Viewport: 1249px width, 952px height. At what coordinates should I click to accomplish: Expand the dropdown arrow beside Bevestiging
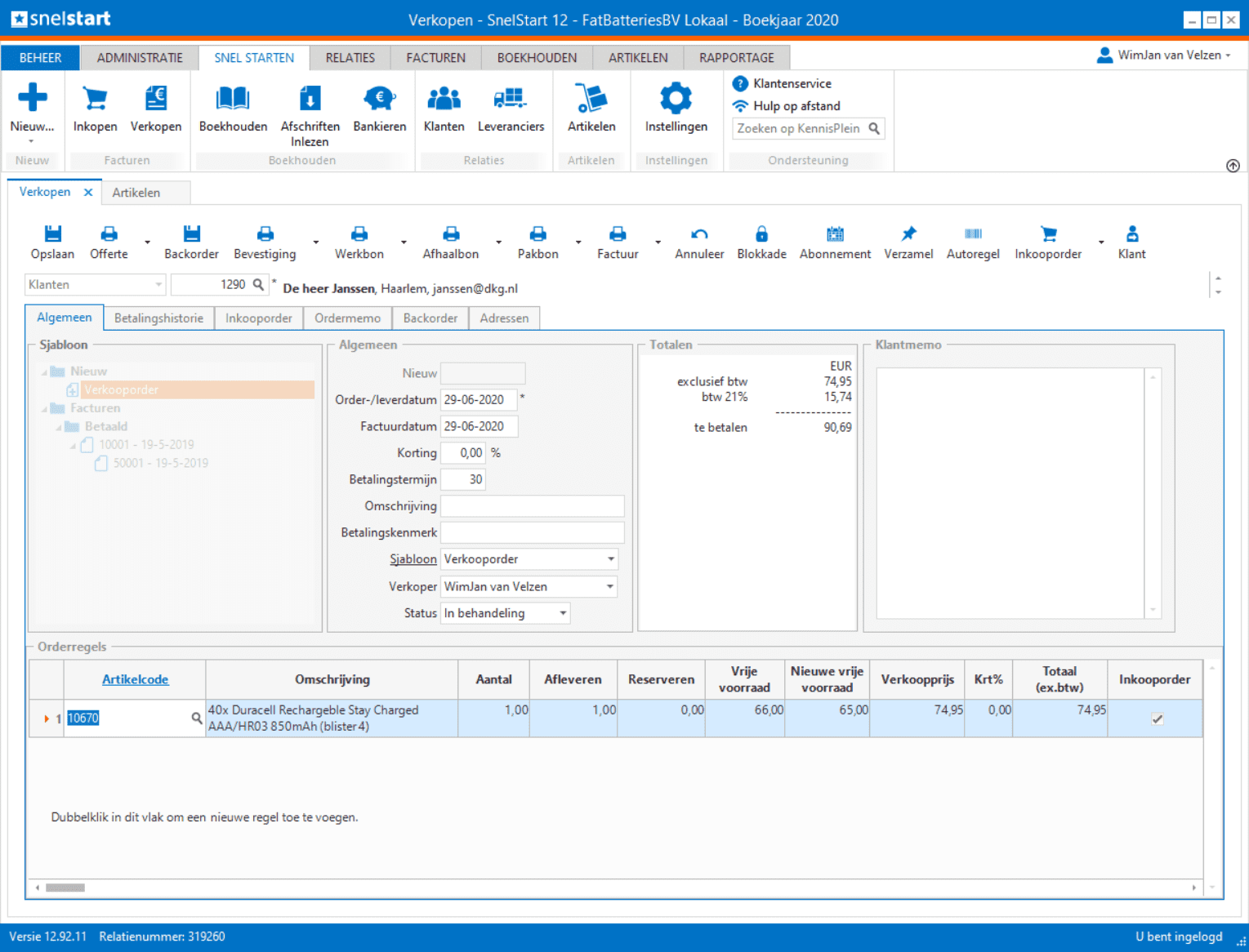click(x=315, y=242)
